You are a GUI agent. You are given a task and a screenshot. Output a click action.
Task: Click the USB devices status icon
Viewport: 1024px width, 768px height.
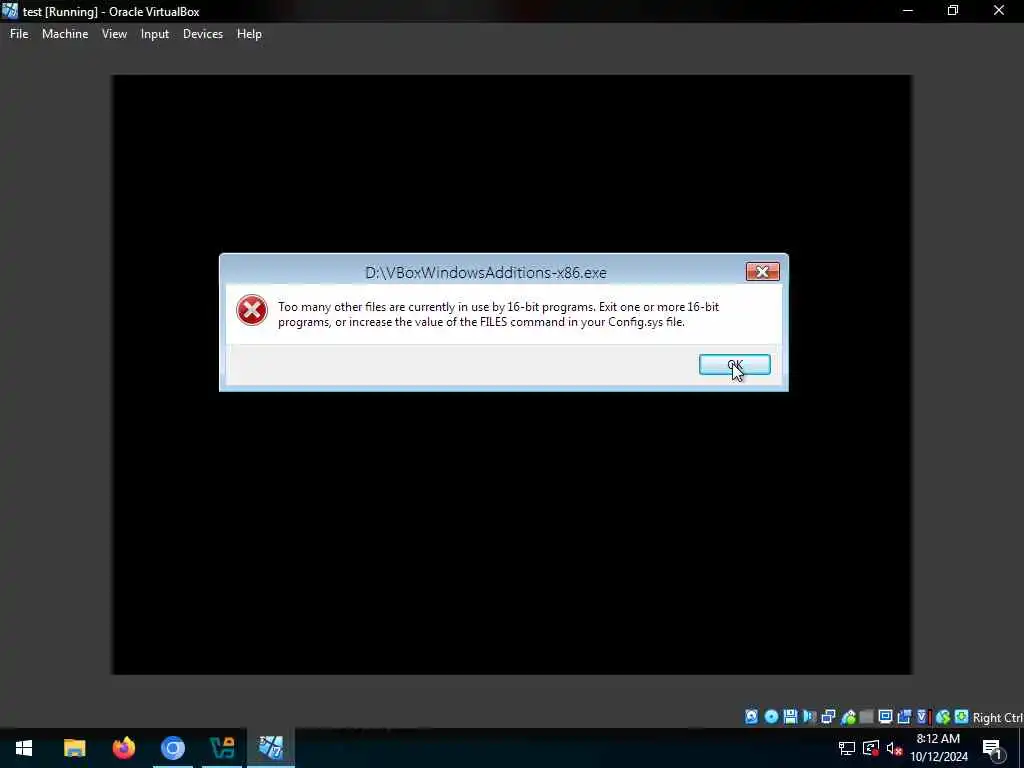[848, 717]
